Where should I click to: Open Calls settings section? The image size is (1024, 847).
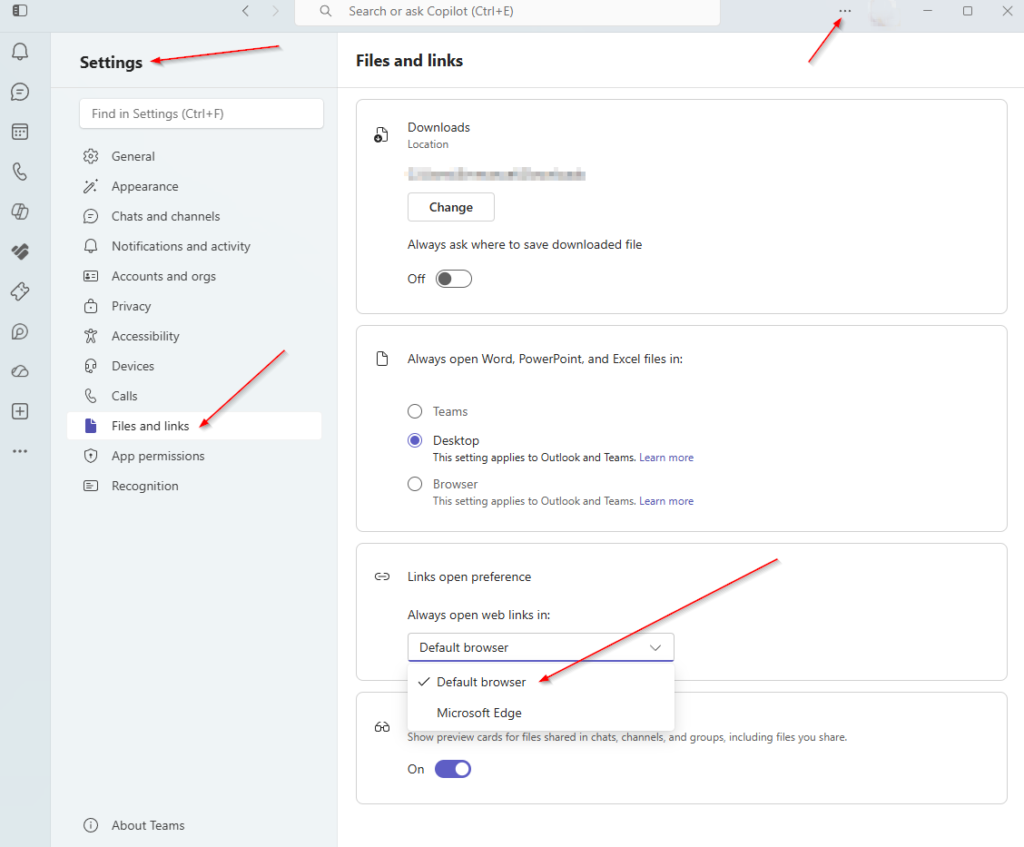click(x=195, y=396)
